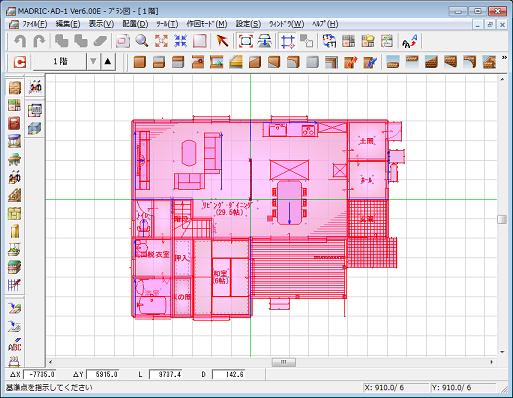Image resolution: width=513 pixels, height=398 pixels.
Task: Select the ABC text tool in sidebar
Action: point(14,345)
